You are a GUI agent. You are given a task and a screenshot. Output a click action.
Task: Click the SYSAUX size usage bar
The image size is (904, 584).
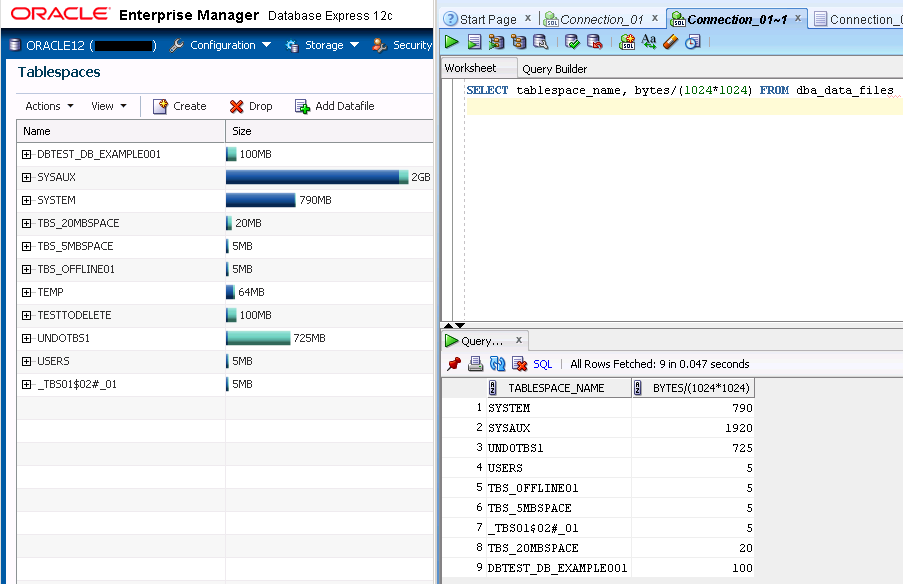coord(317,178)
